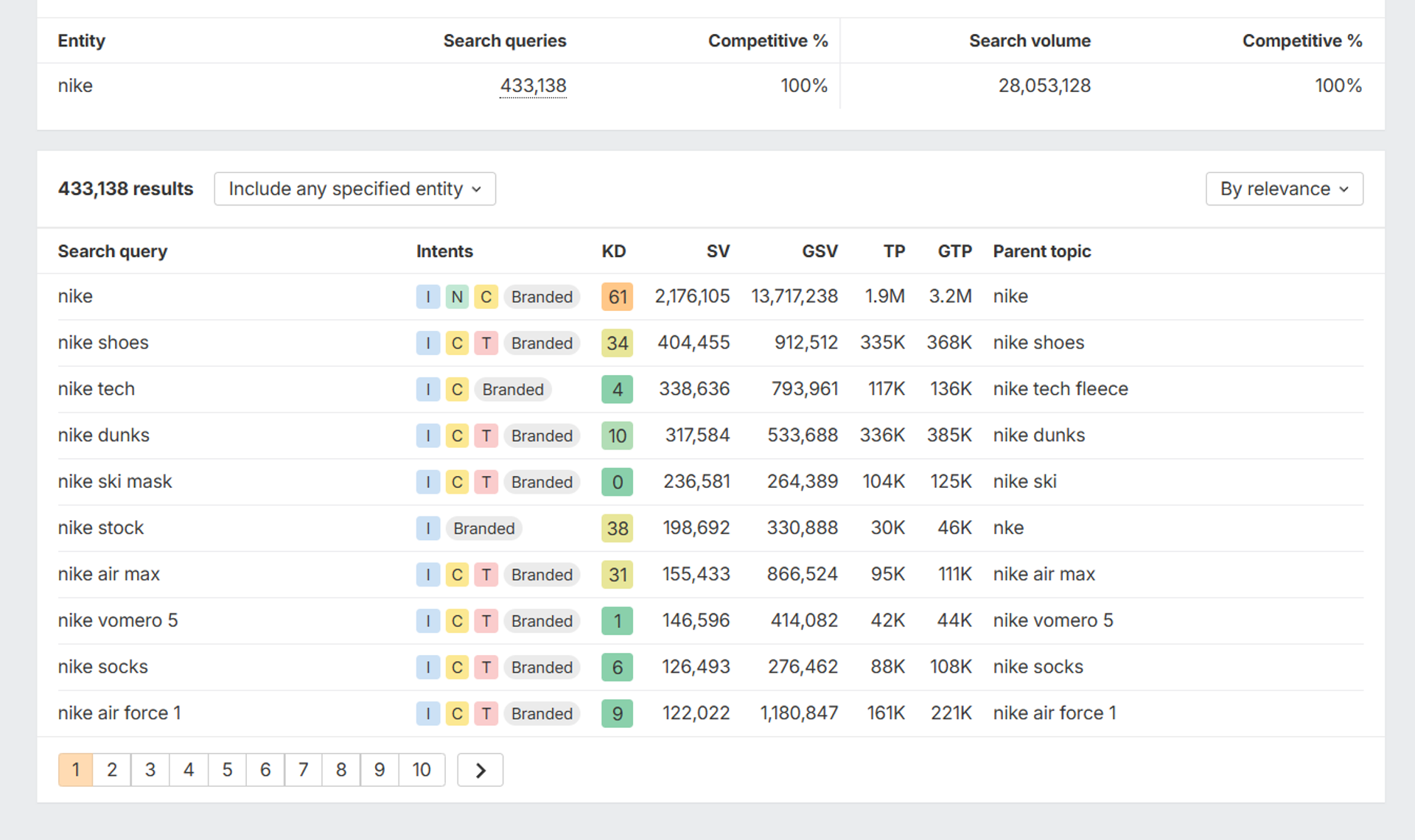Select the 'nike socks' search query
The height and width of the screenshot is (840, 1415).
click(x=103, y=667)
